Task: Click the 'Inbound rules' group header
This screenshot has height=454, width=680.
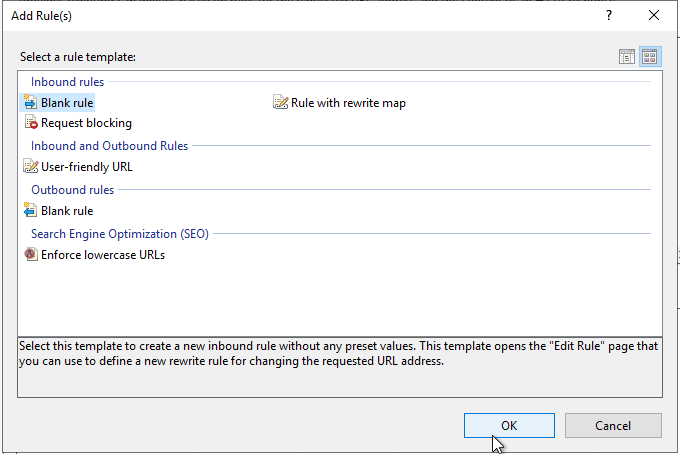Action: 68,82
